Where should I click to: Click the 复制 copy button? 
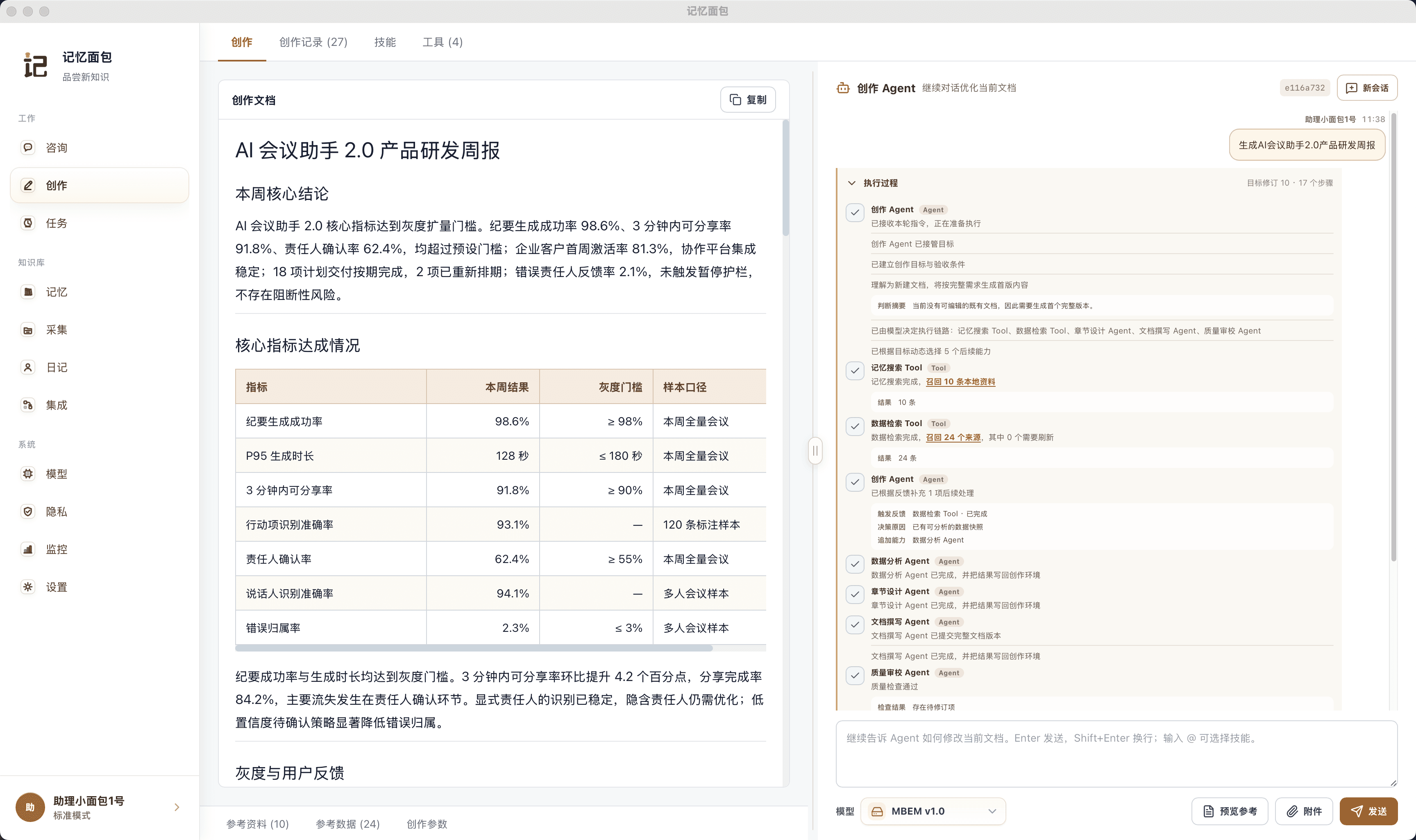tap(748, 100)
